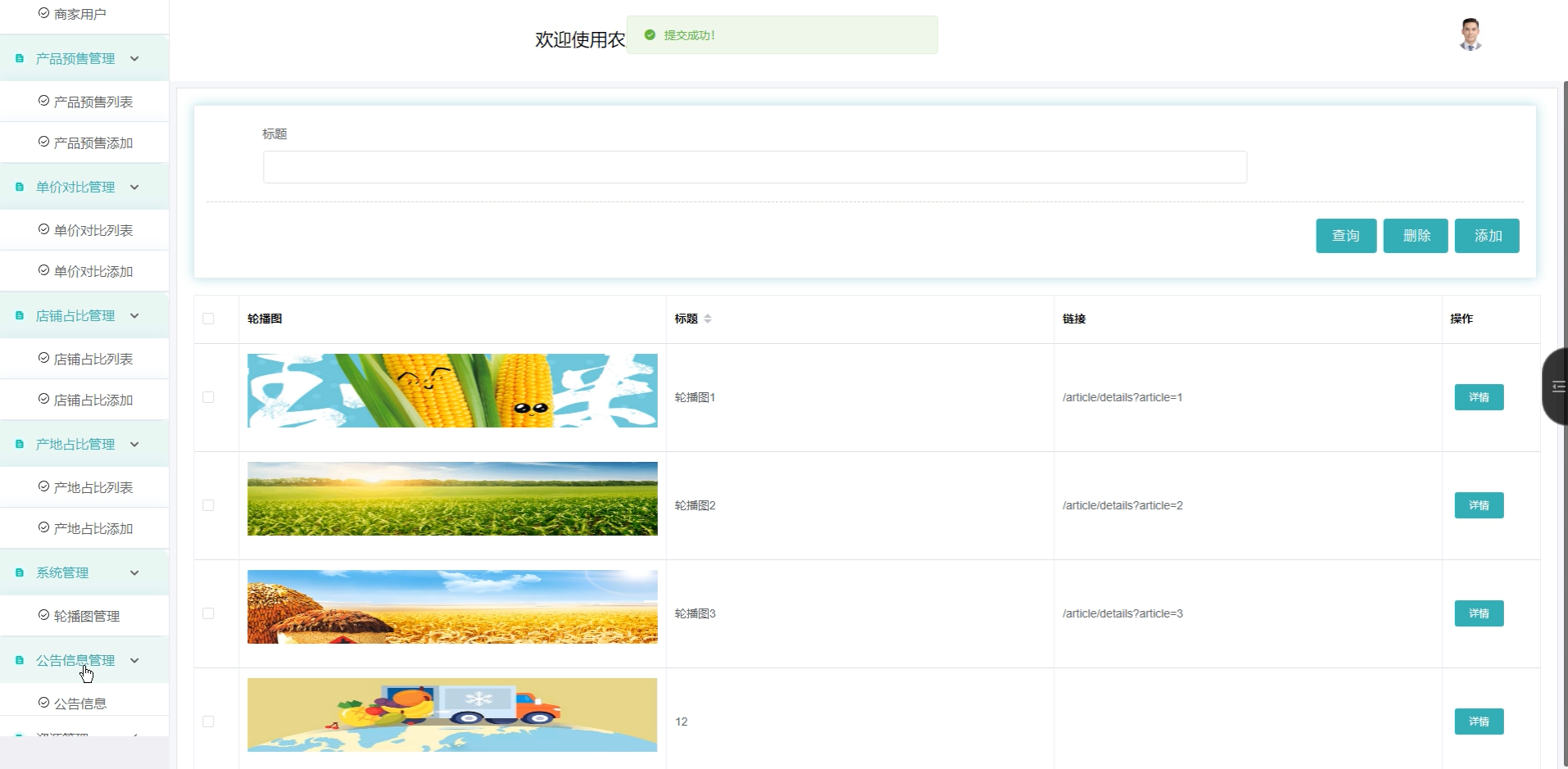1568x769 pixels.
Task: Open 产品预售列表 menu item
Action: pos(84,102)
